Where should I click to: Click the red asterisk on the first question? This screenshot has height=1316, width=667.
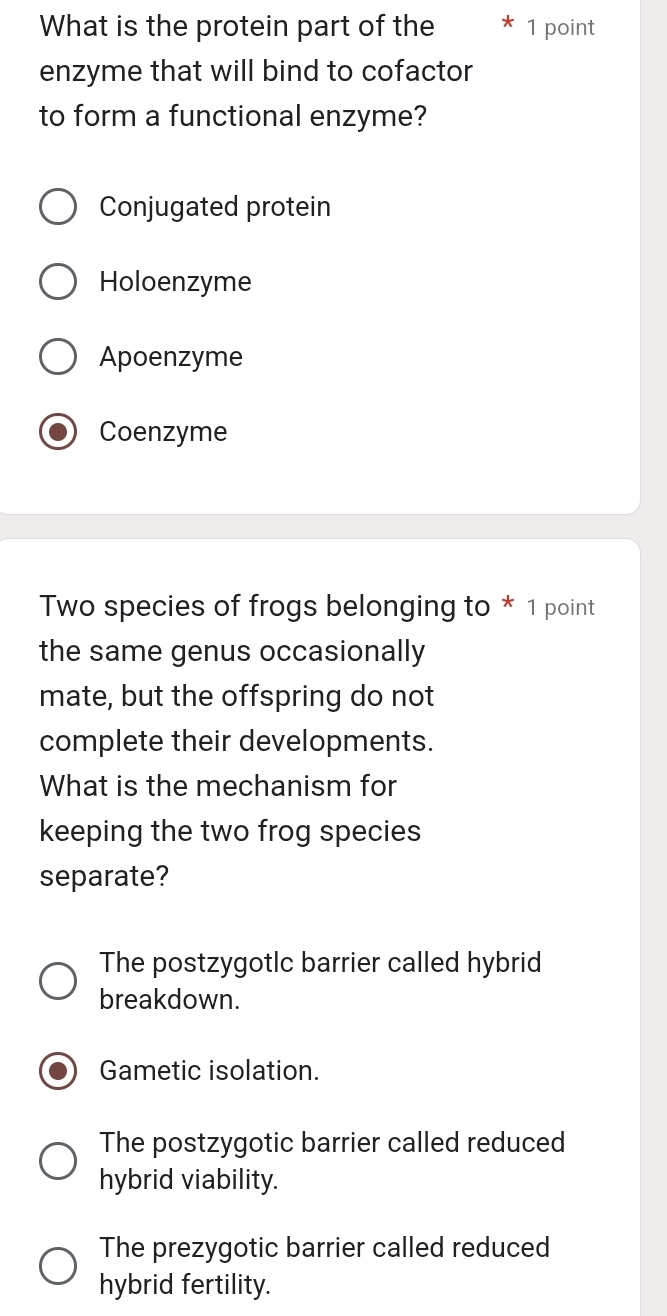point(507,25)
